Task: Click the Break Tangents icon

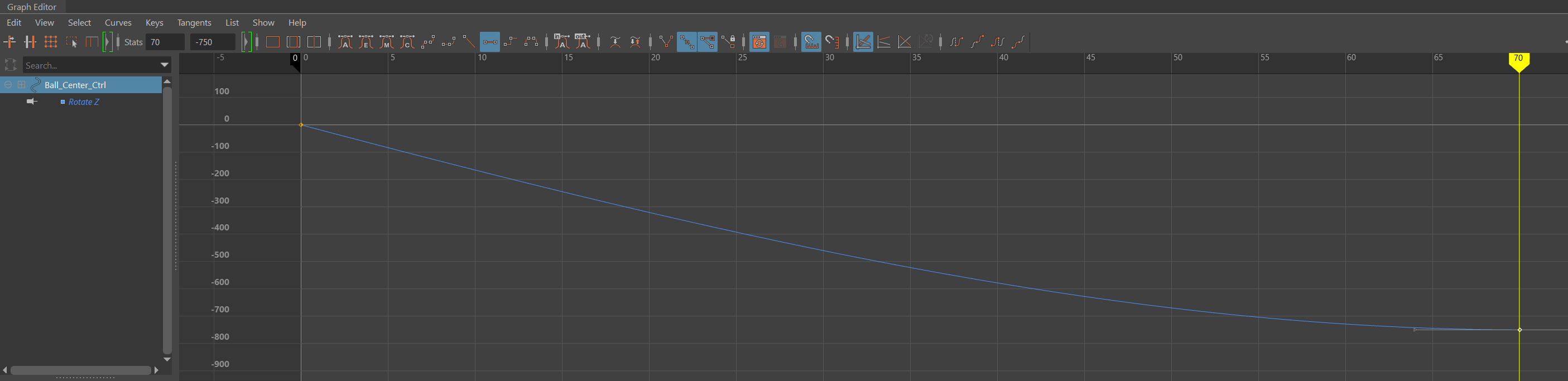Action: coord(666,42)
